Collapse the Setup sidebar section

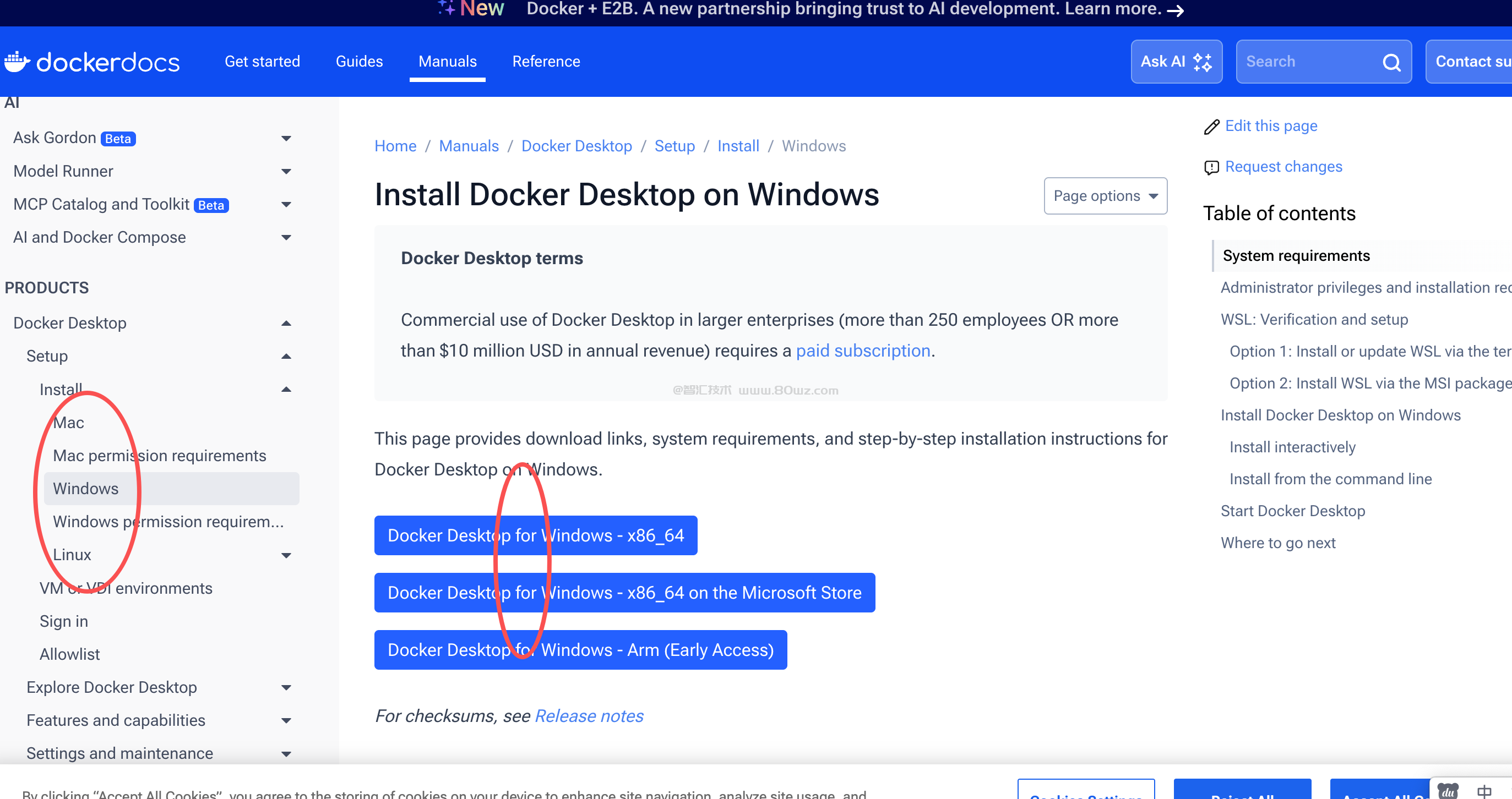point(286,357)
